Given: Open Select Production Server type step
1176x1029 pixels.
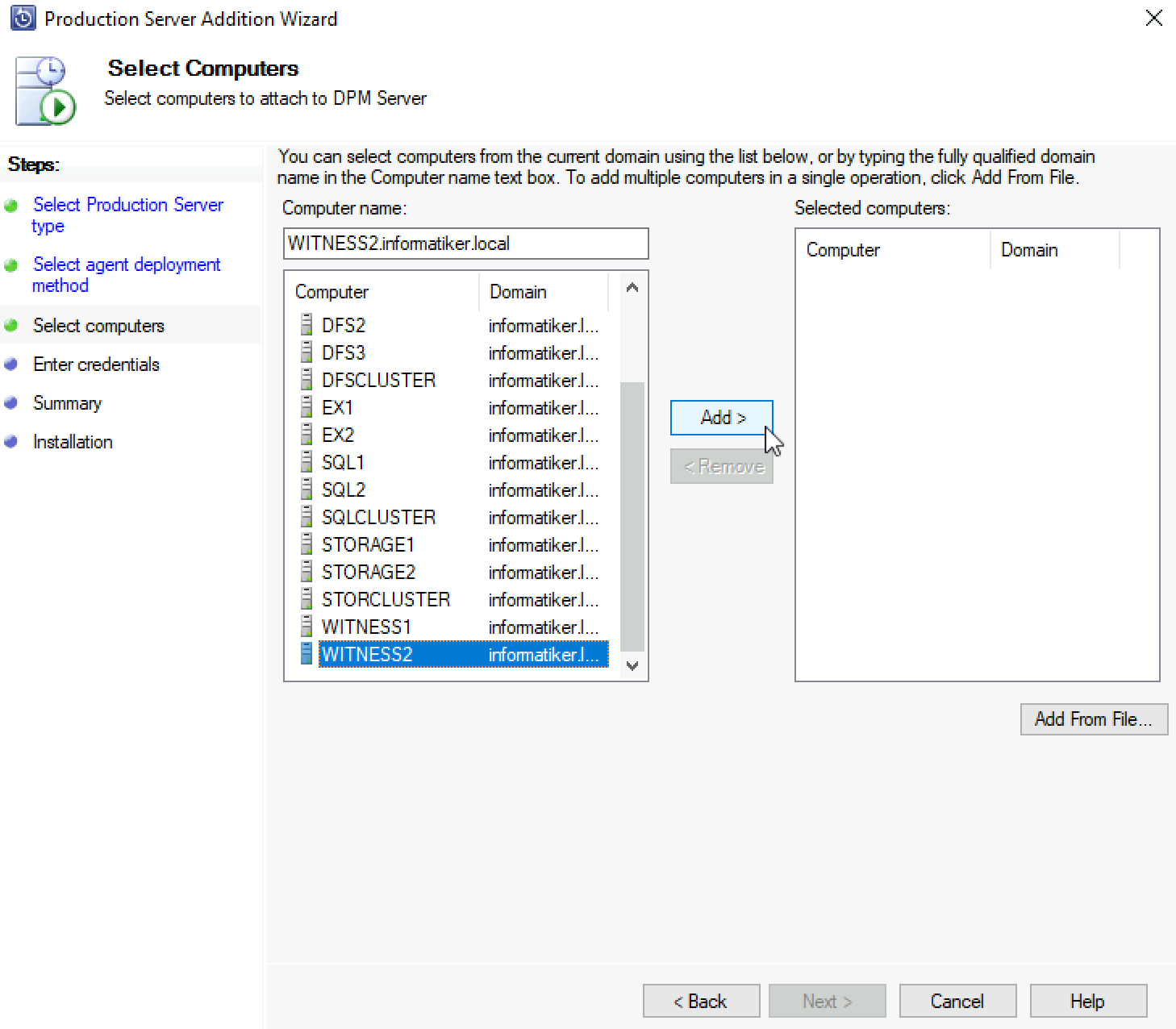Looking at the screenshot, I should [x=127, y=215].
